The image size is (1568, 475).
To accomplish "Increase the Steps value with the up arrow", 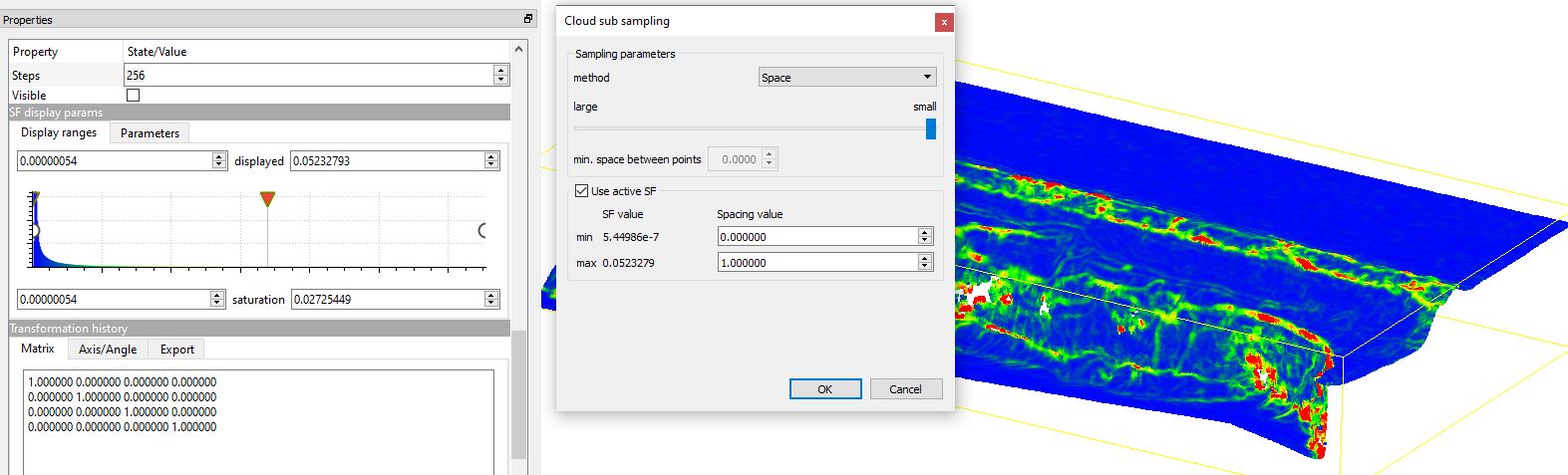I will (500, 71).
